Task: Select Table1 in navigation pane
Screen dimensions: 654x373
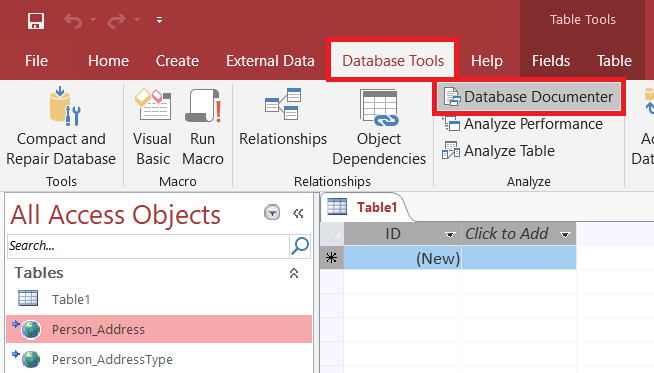Action: point(158,300)
